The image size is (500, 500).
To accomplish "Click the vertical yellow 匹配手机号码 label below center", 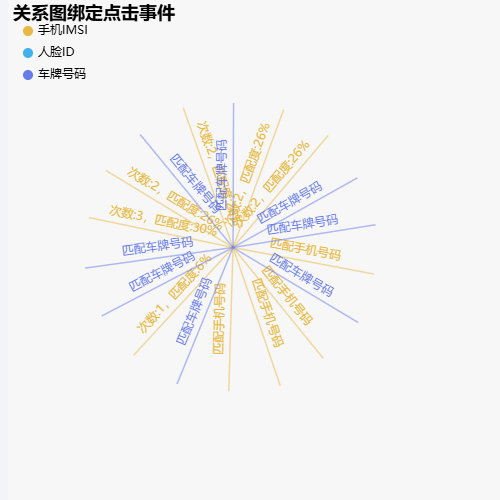I will point(219,319).
